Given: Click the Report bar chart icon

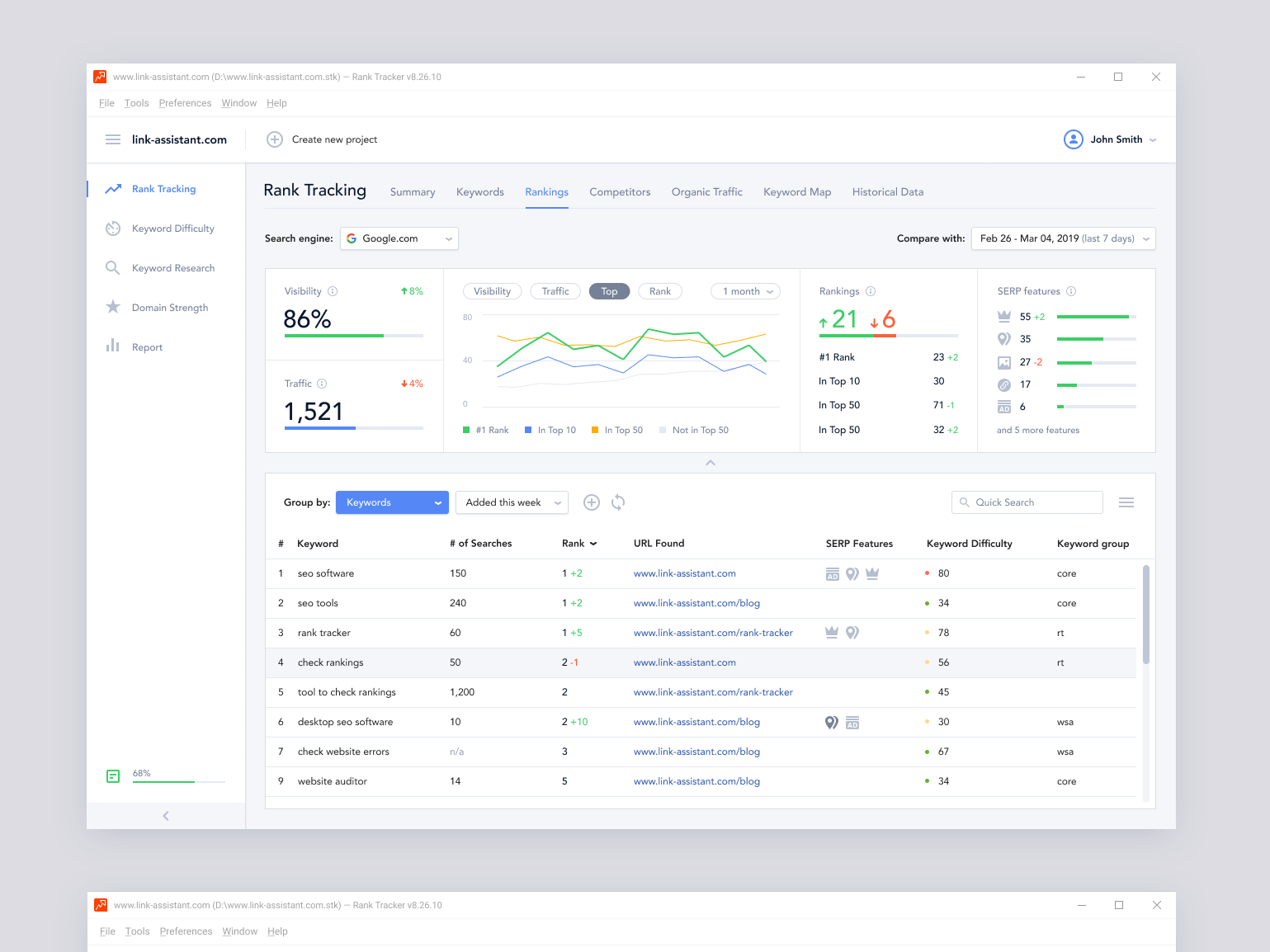Looking at the screenshot, I should [x=113, y=346].
